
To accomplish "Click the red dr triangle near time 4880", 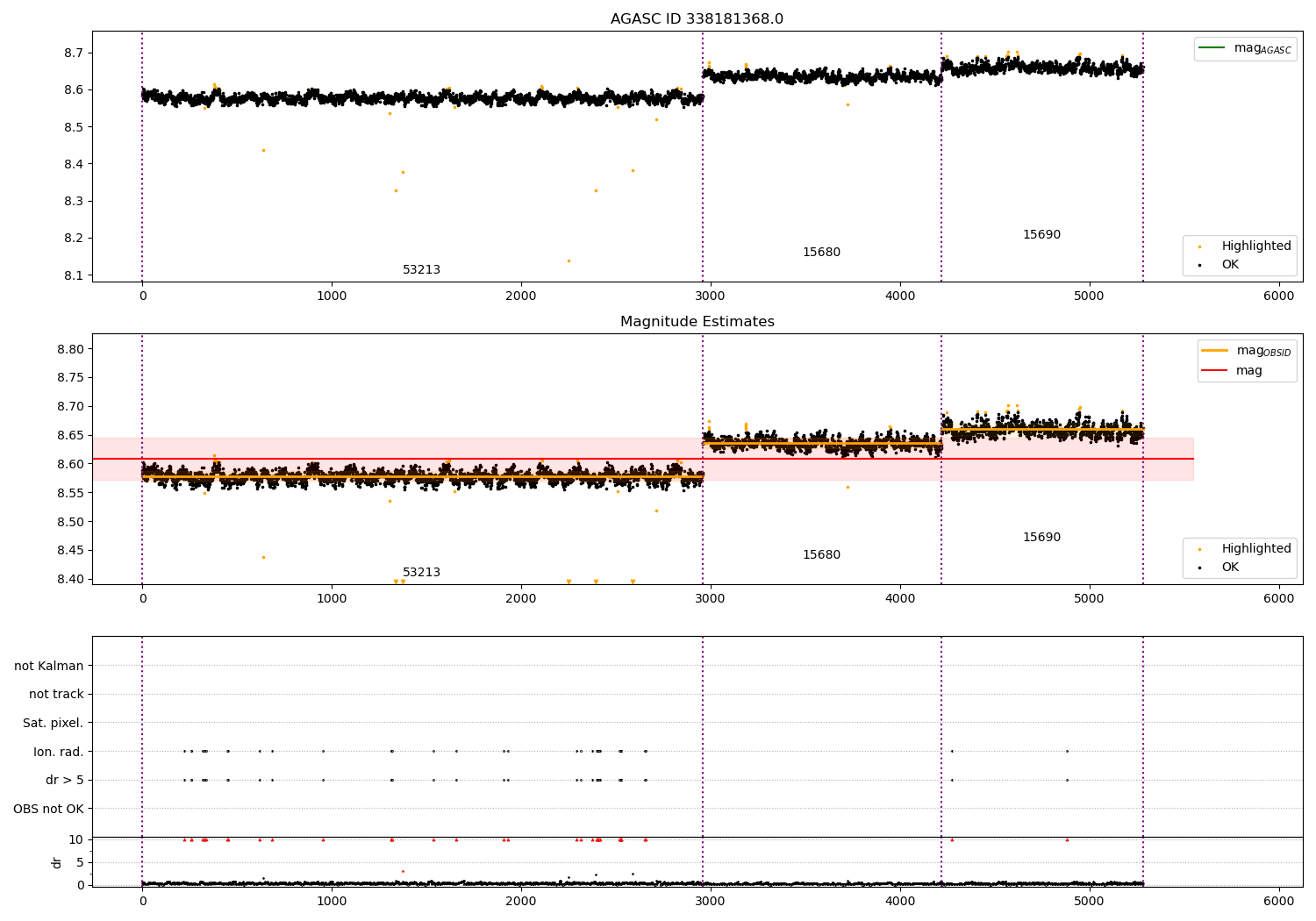I will point(1067,839).
